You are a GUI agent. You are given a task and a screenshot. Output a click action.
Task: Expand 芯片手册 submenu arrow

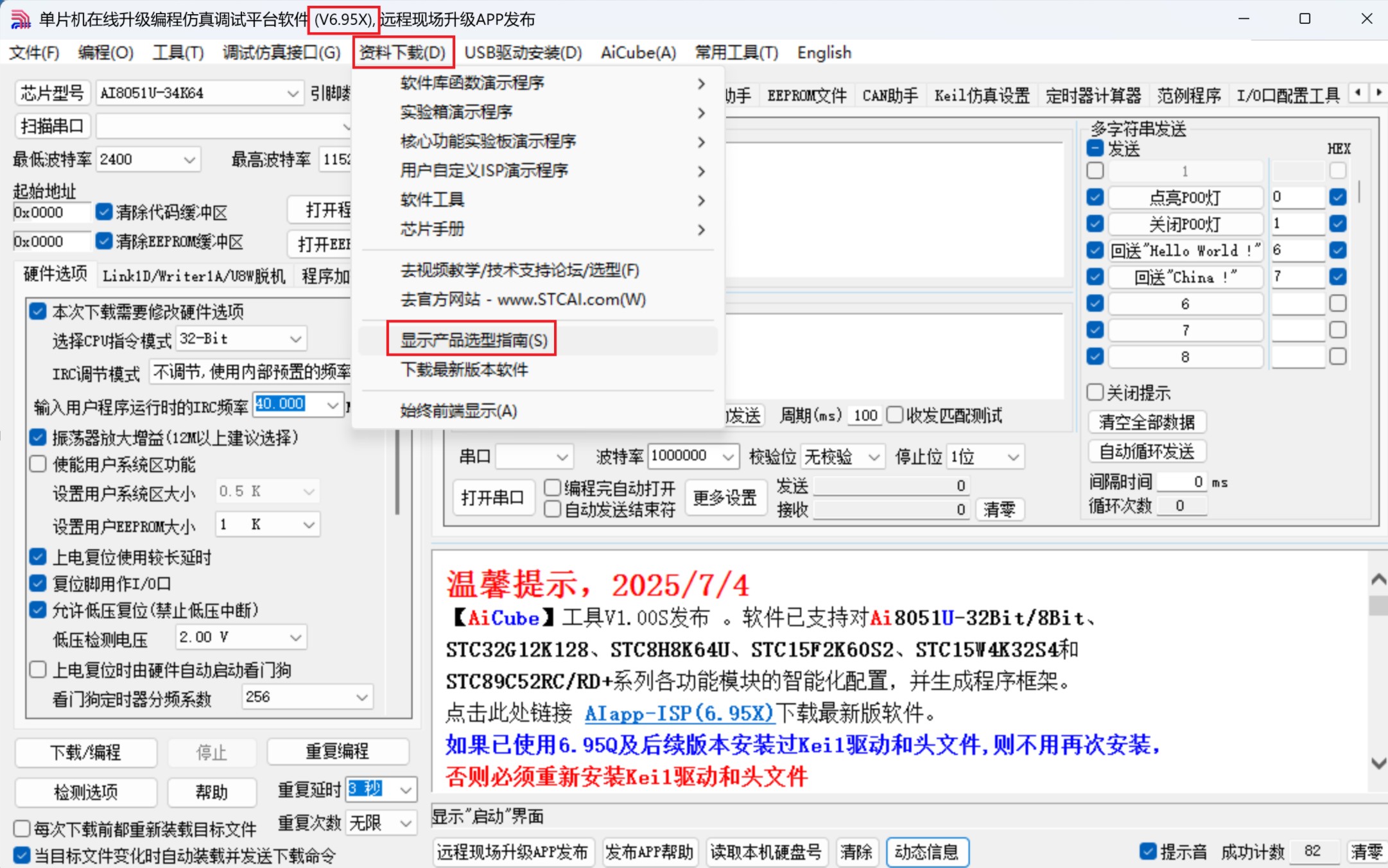(701, 229)
